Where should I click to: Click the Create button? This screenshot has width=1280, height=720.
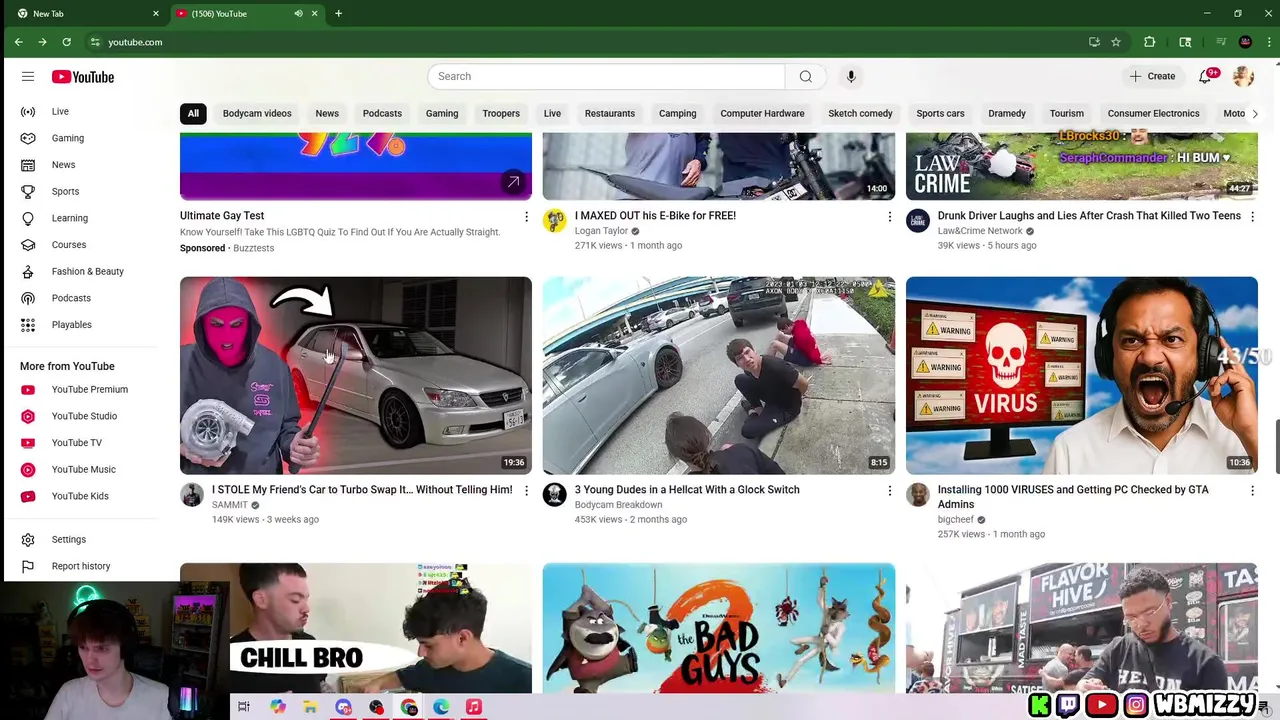click(x=1153, y=76)
